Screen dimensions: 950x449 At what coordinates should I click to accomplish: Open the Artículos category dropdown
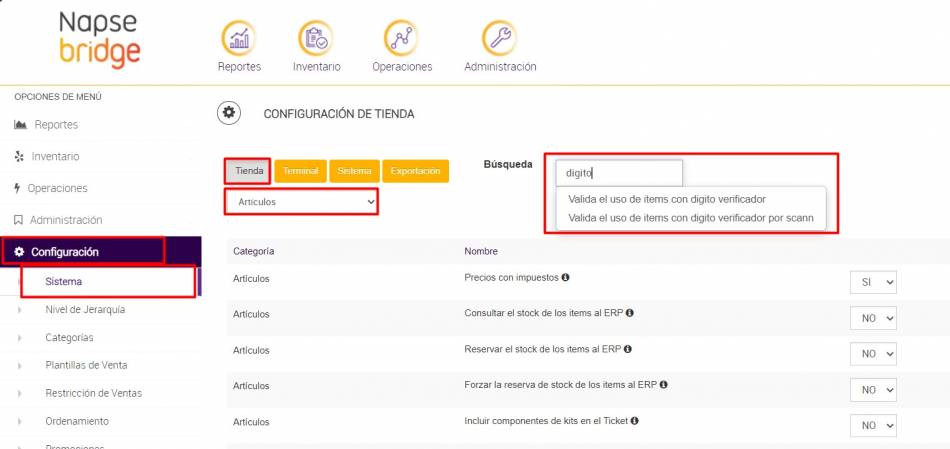click(x=301, y=202)
